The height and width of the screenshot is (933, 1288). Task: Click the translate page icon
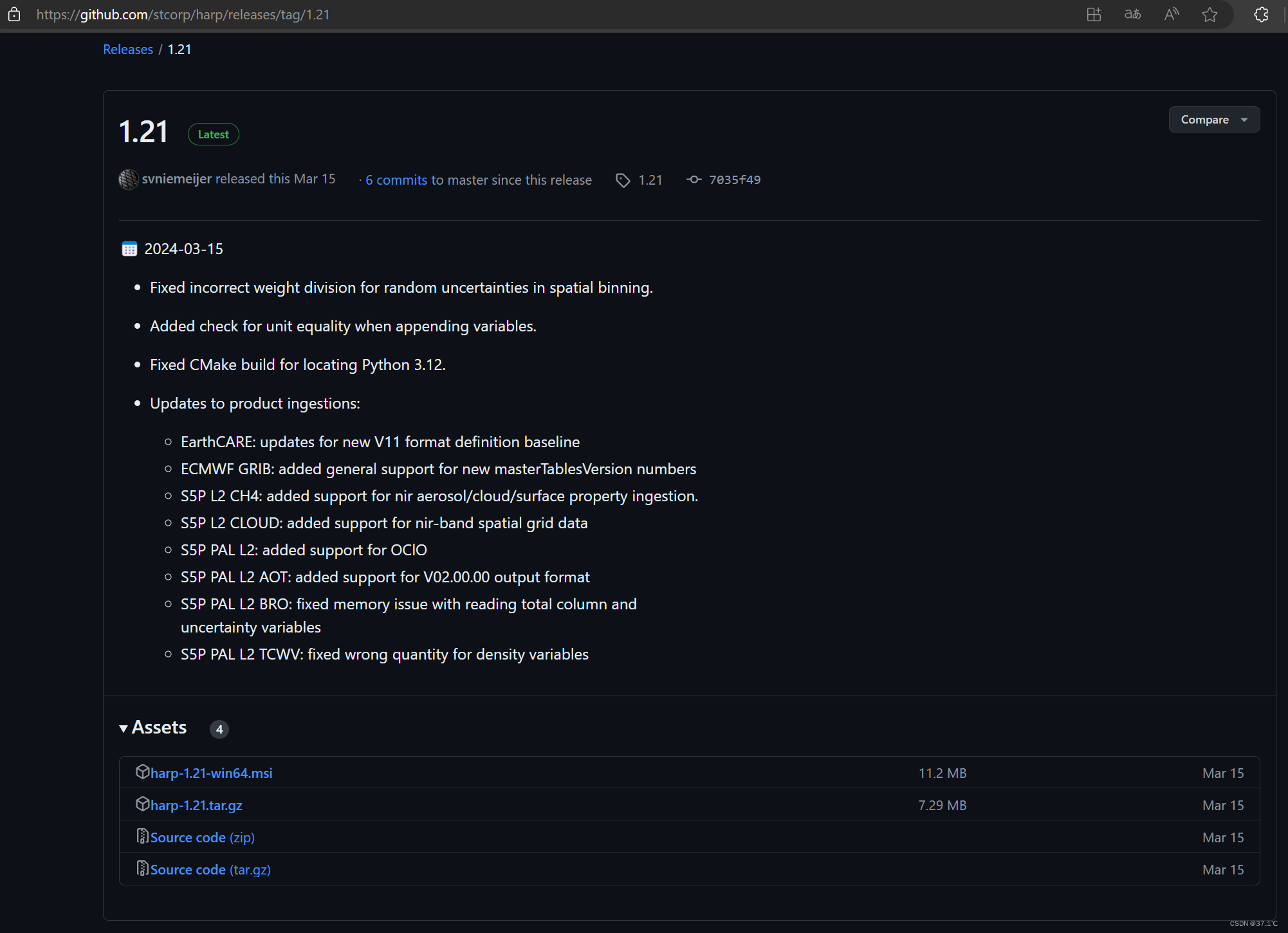click(1132, 14)
